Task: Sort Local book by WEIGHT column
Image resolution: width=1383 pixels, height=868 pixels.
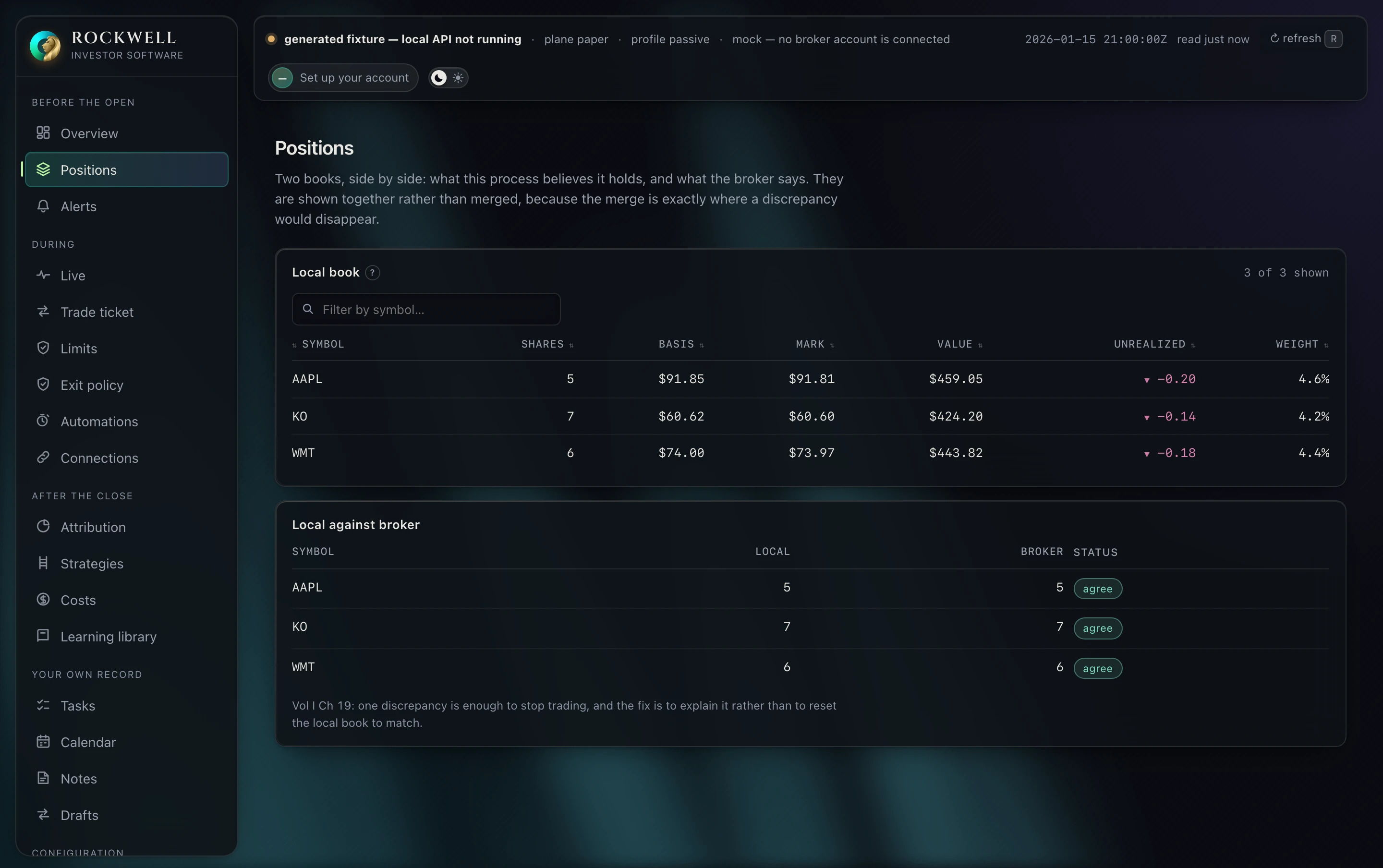Action: coord(1302,344)
